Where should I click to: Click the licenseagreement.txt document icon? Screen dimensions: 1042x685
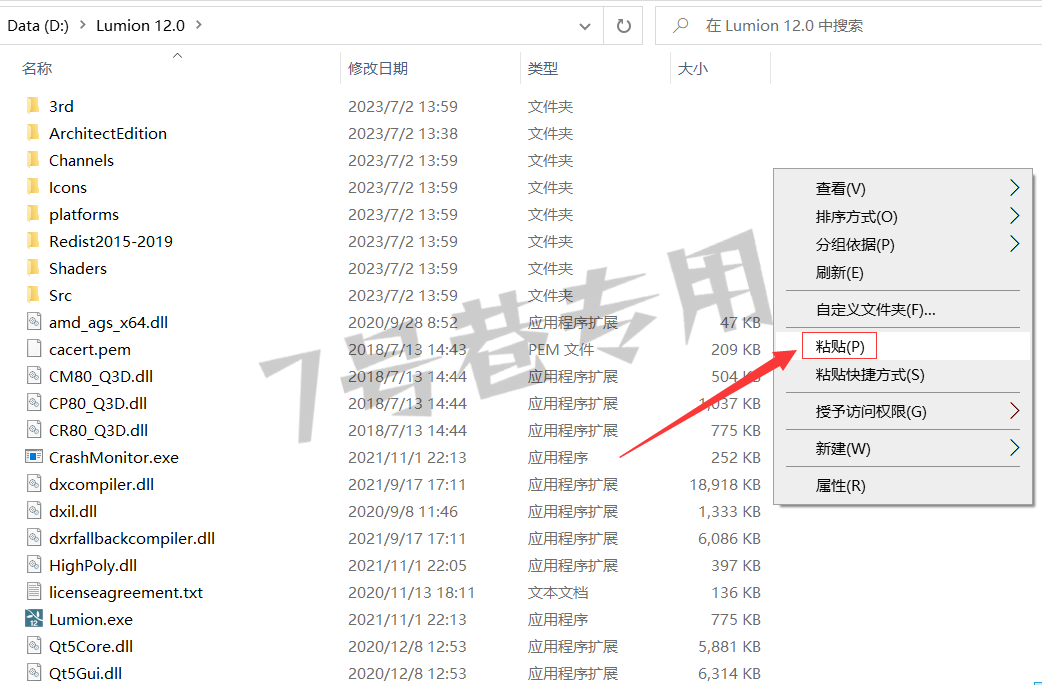pos(34,592)
